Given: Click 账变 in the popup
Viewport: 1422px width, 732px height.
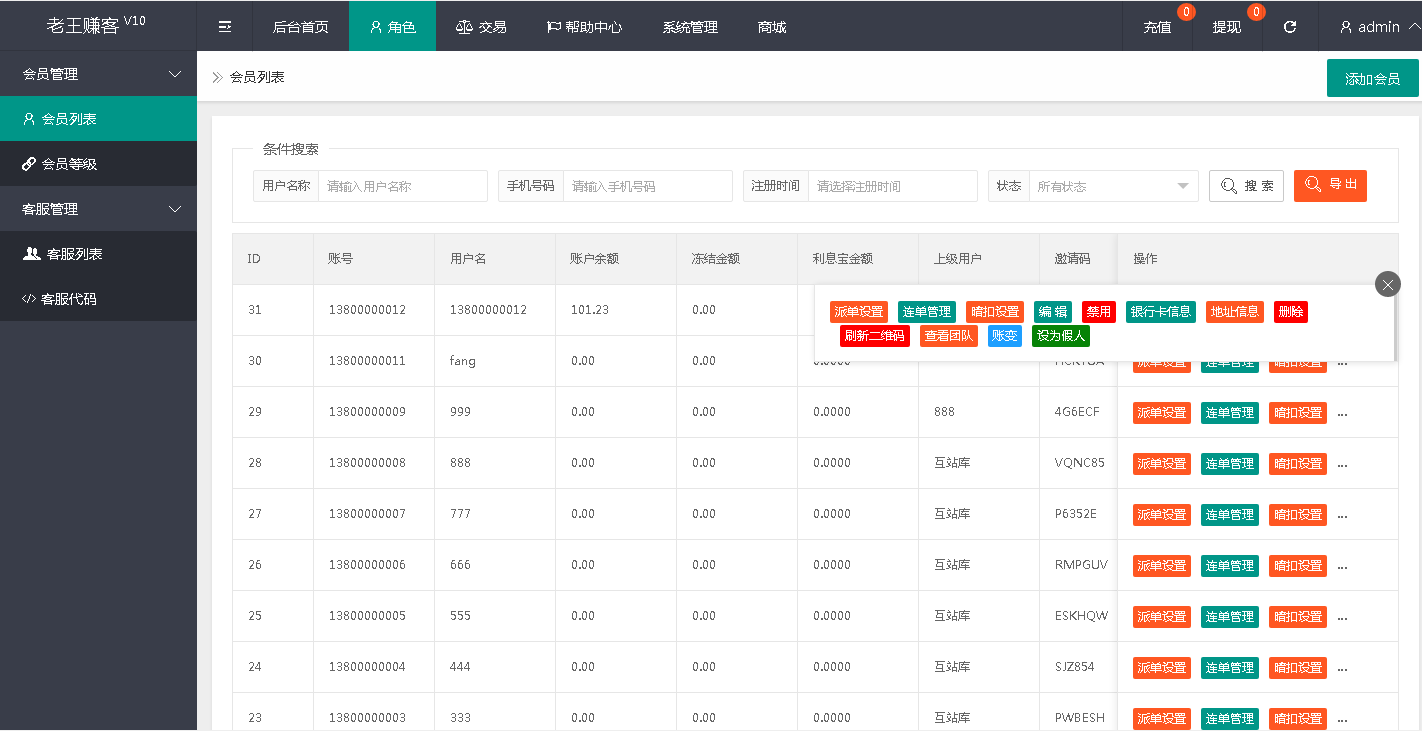Looking at the screenshot, I should coord(1005,336).
